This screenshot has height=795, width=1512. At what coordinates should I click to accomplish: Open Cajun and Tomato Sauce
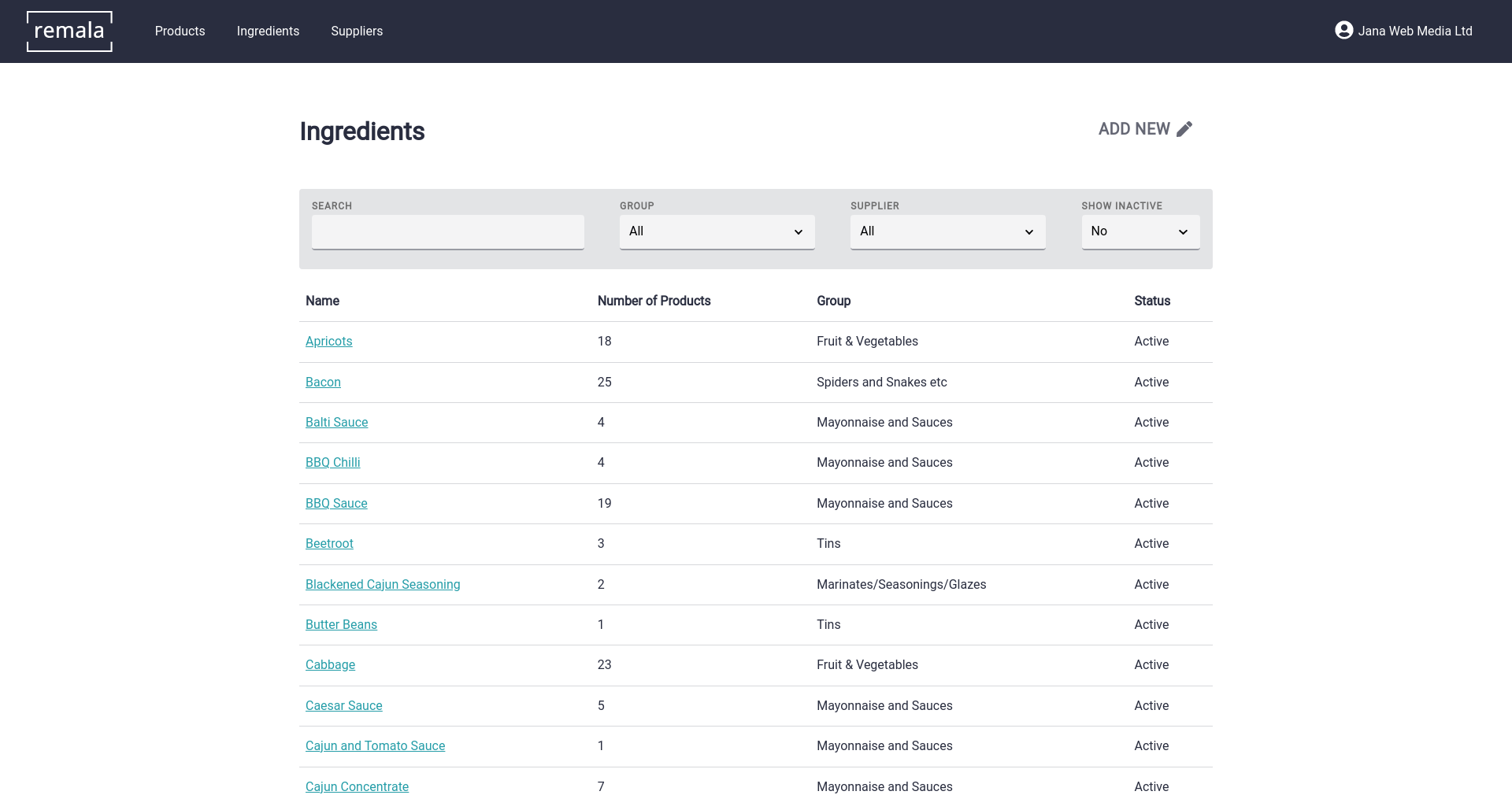[x=375, y=746]
